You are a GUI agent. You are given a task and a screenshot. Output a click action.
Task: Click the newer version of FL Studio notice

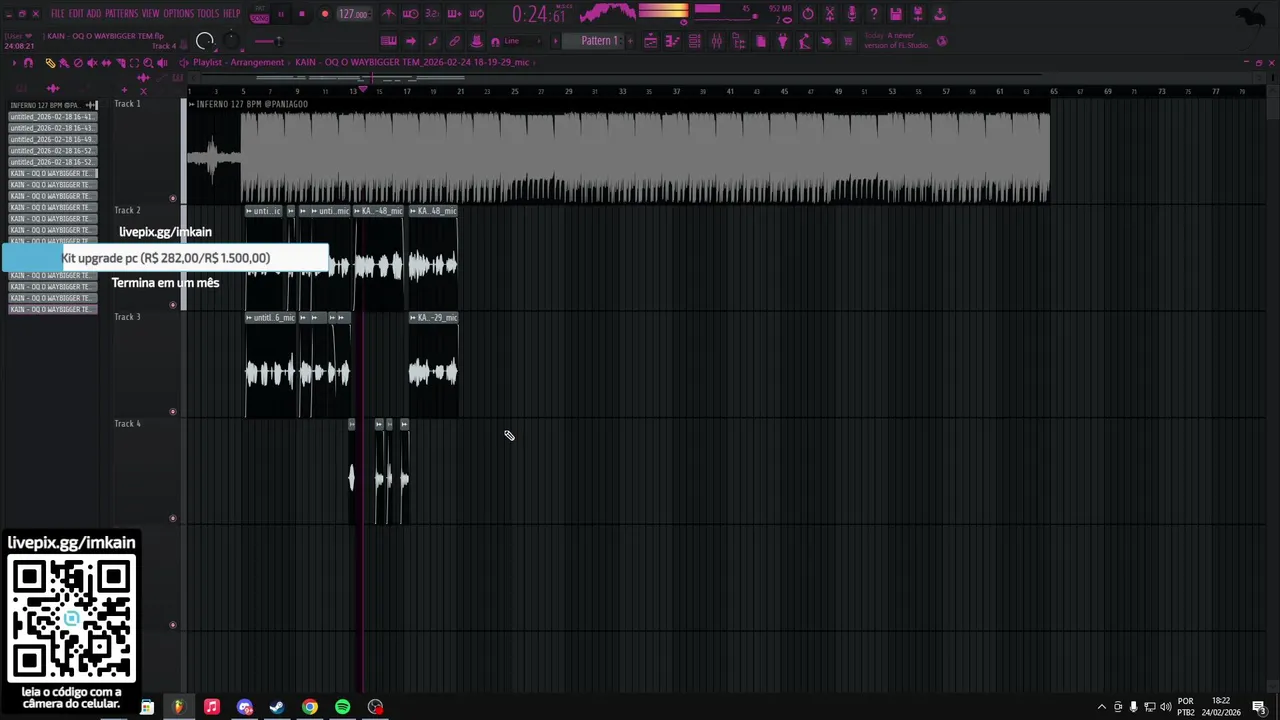pos(896,41)
